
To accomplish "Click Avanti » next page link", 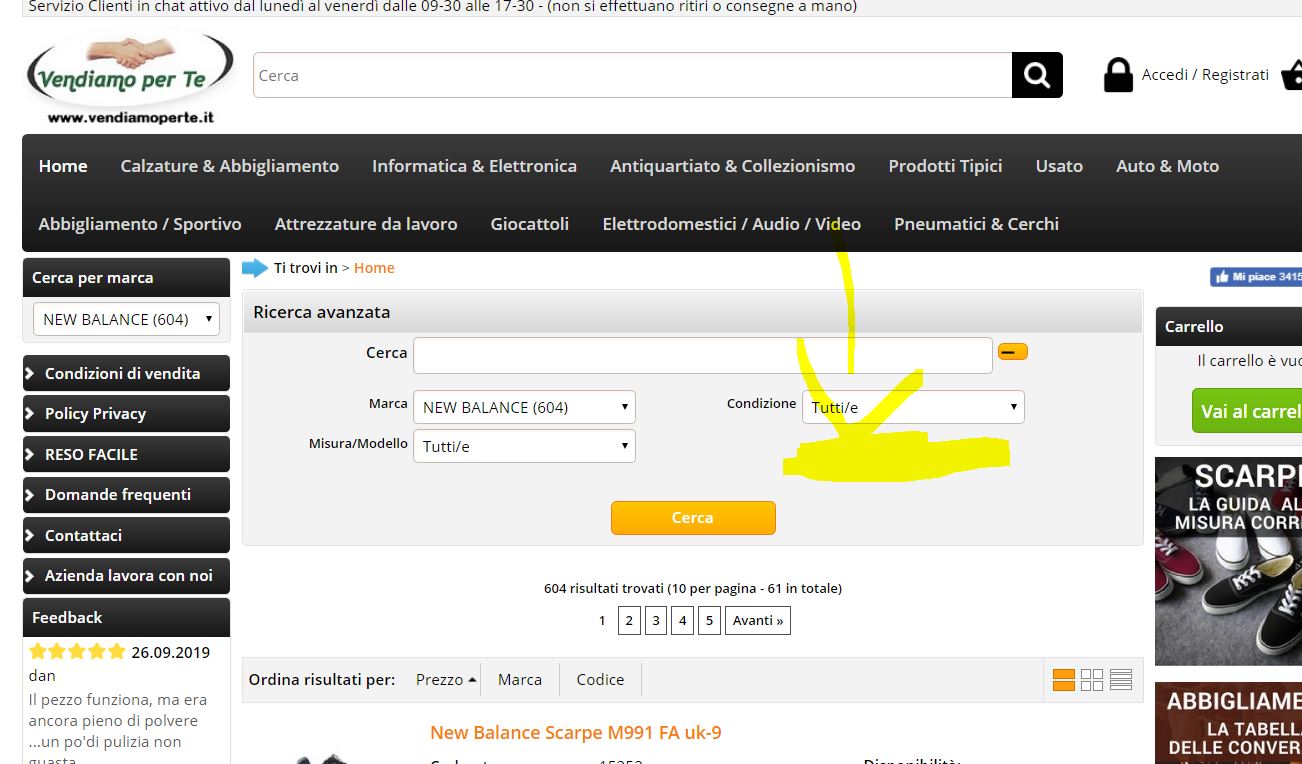I will coord(758,621).
